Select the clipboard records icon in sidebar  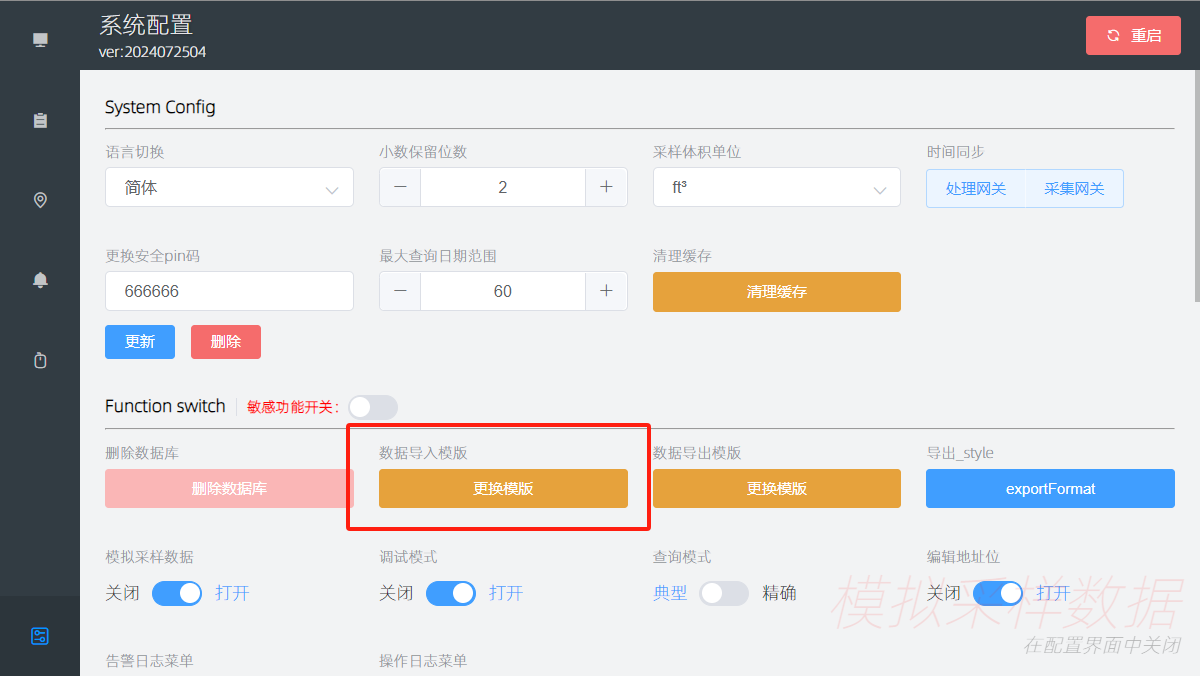(40, 120)
